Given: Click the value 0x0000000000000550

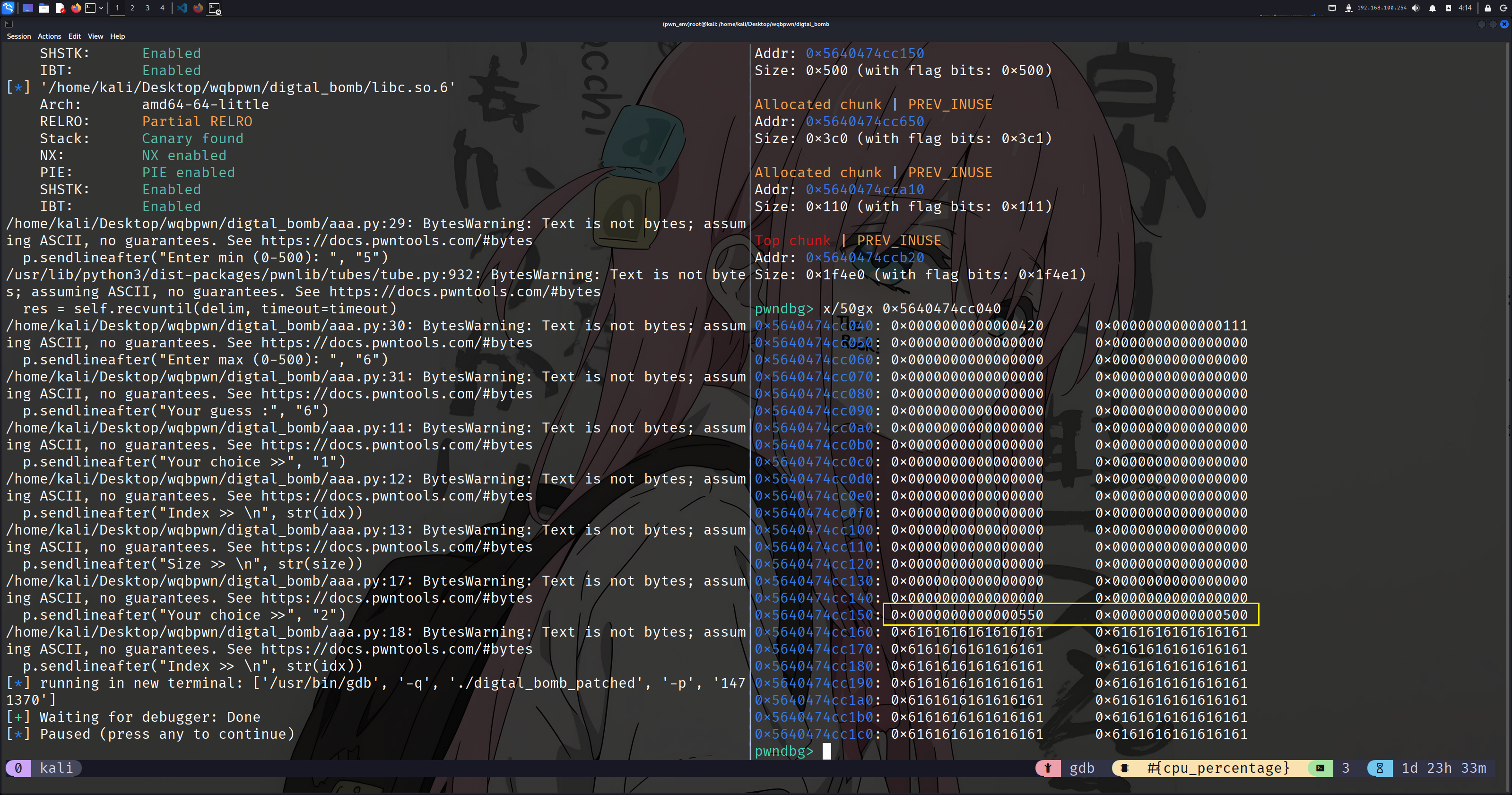Looking at the screenshot, I should point(967,615).
